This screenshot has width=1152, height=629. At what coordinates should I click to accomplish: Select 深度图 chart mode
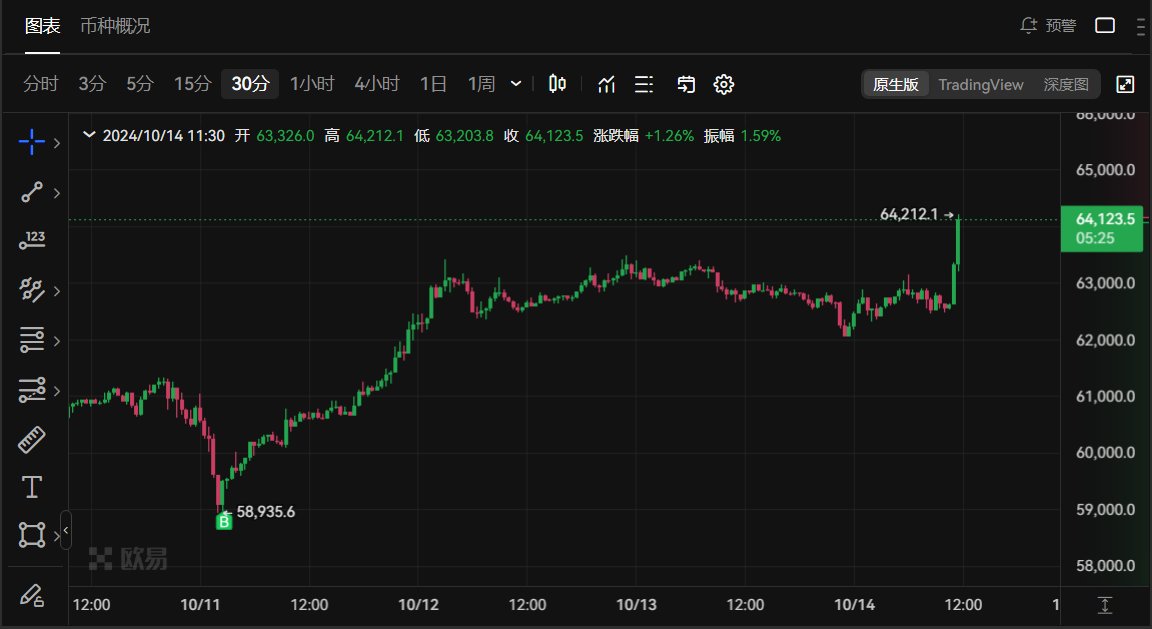[x=1066, y=85]
